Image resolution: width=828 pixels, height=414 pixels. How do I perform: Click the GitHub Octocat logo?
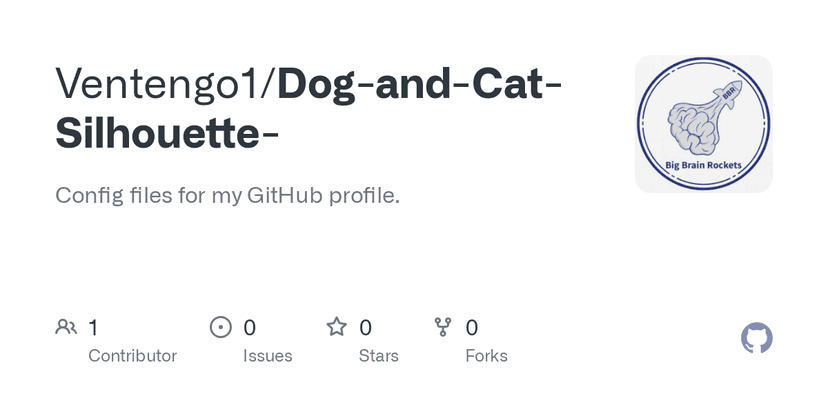(757, 338)
